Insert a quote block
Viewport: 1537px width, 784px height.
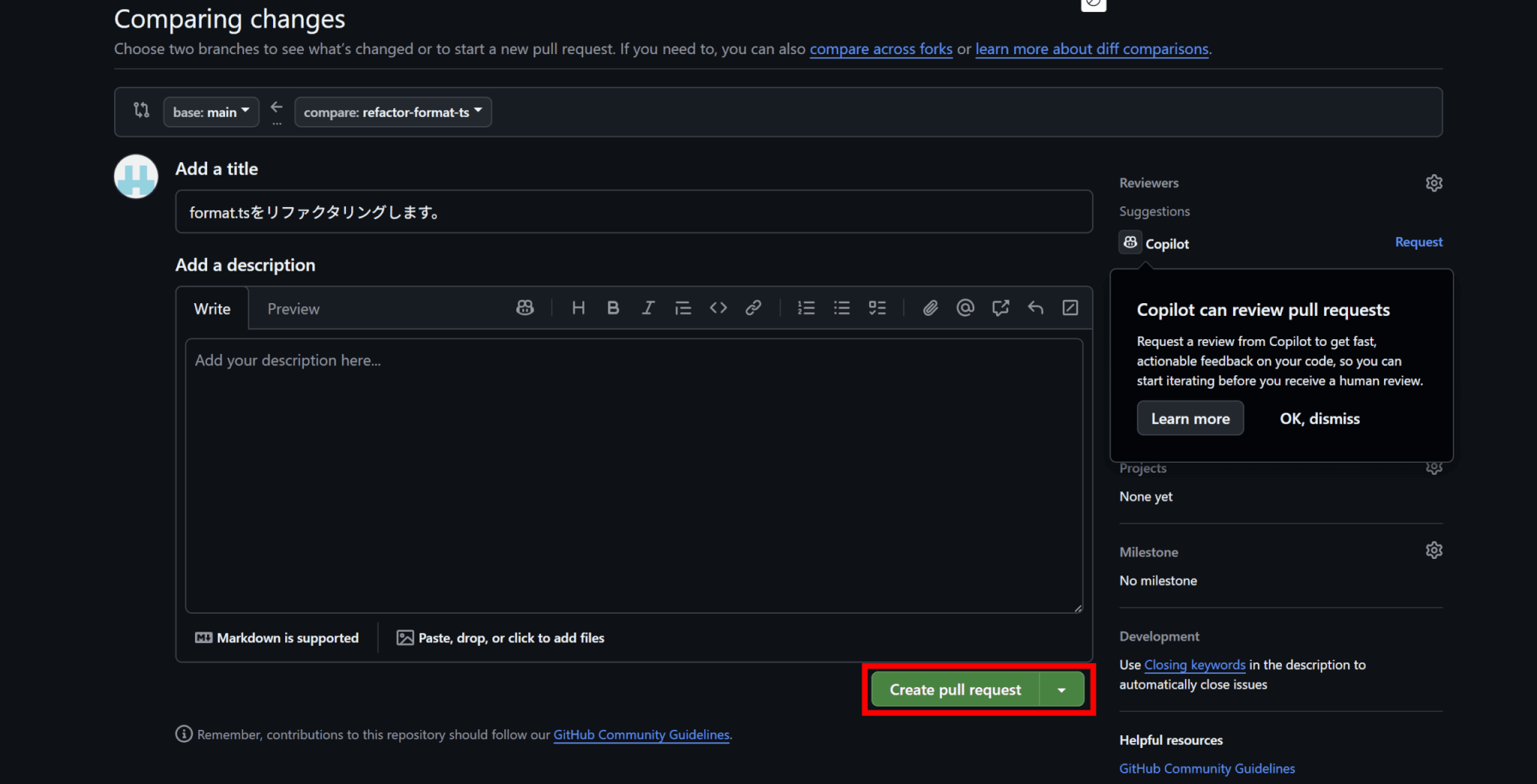click(683, 308)
